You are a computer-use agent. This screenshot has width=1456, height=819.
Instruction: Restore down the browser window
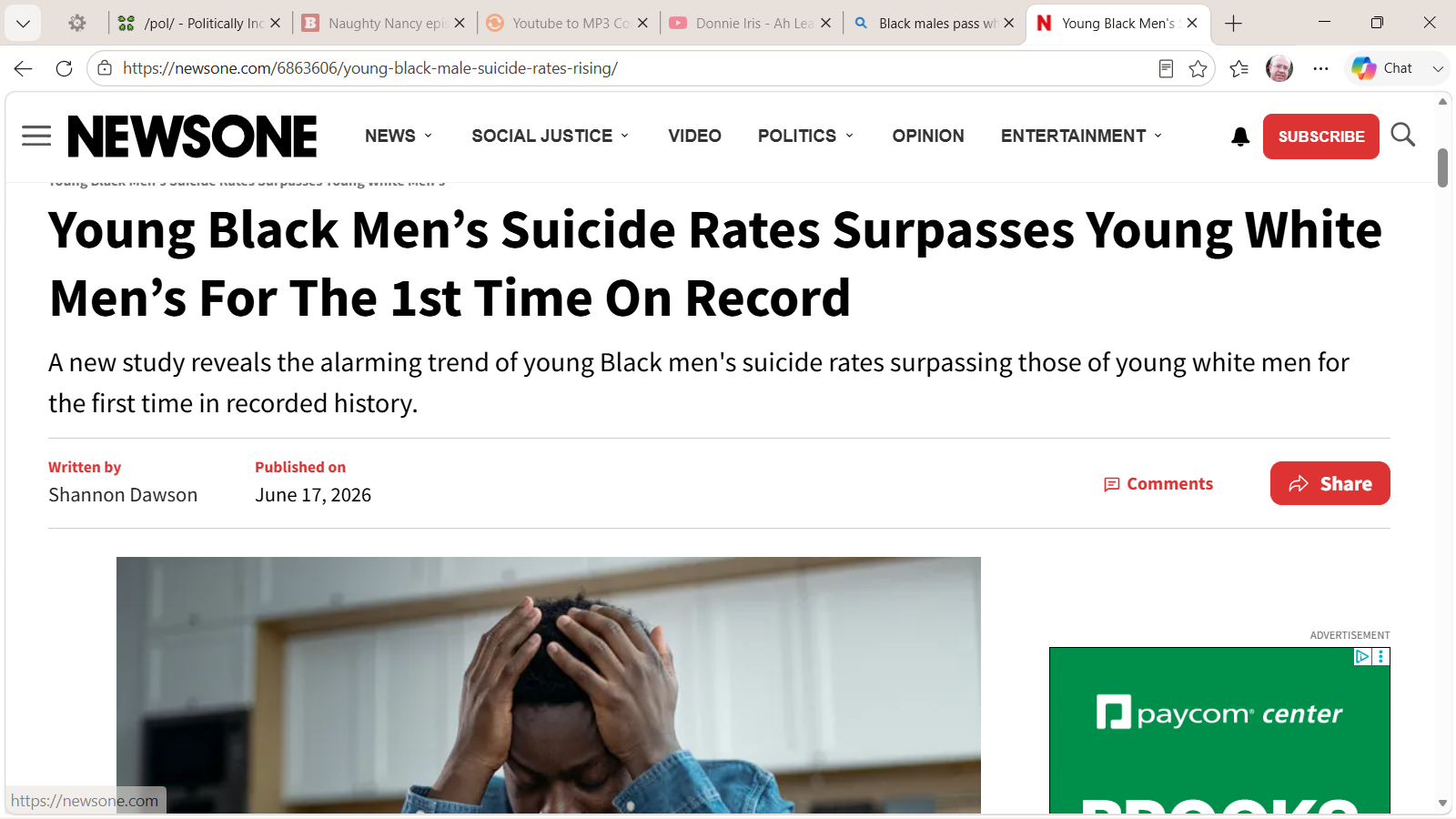1377,23
